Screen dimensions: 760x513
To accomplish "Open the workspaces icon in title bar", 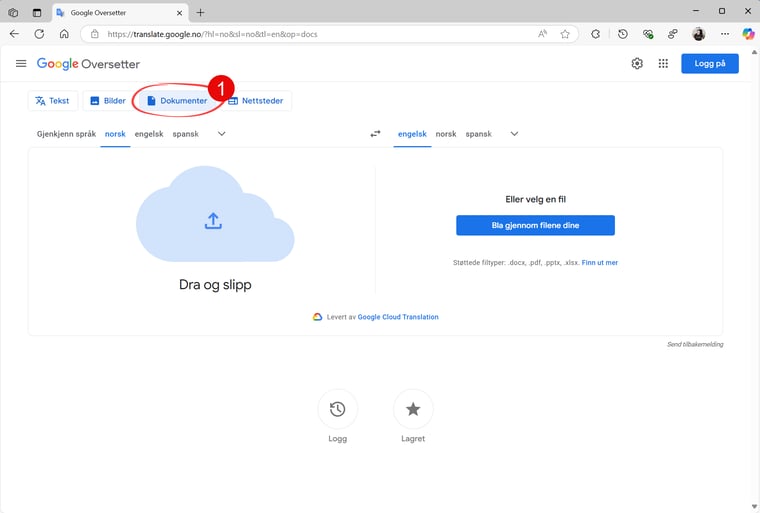I will point(13,13).
